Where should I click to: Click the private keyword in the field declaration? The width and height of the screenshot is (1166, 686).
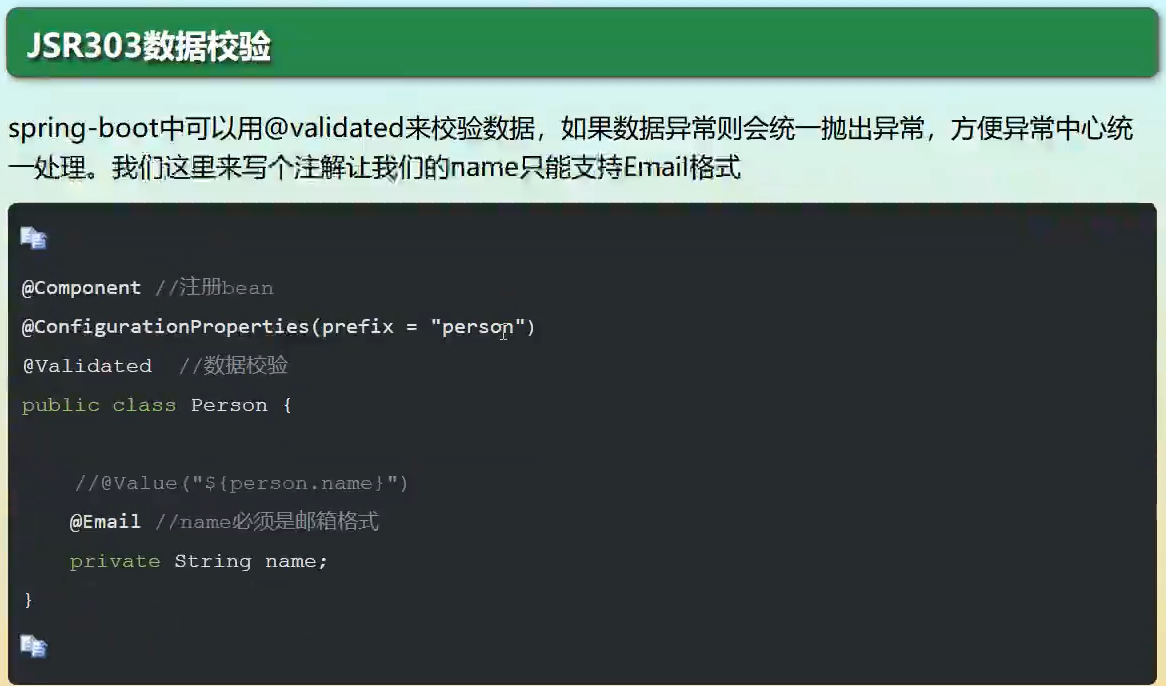coord(115,561)
